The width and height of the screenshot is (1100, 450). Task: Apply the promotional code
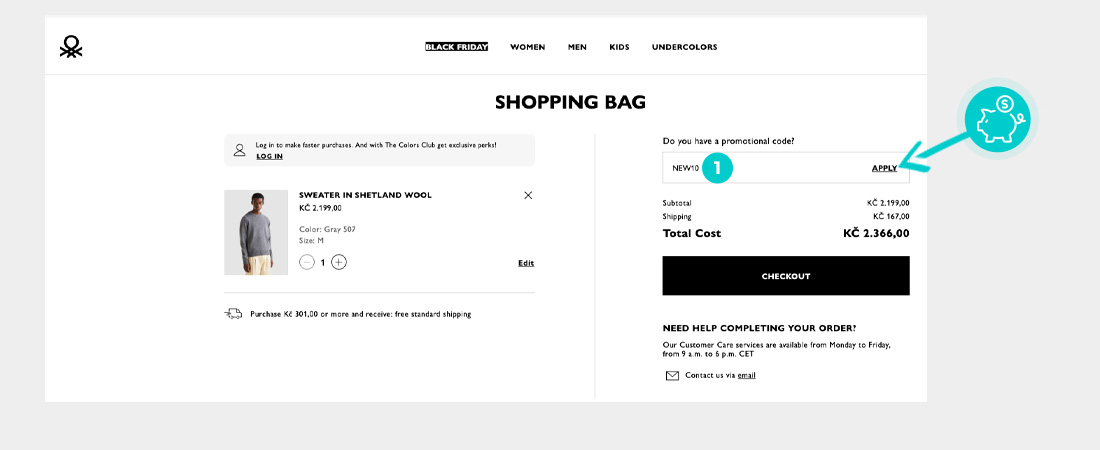coord(884,168)
